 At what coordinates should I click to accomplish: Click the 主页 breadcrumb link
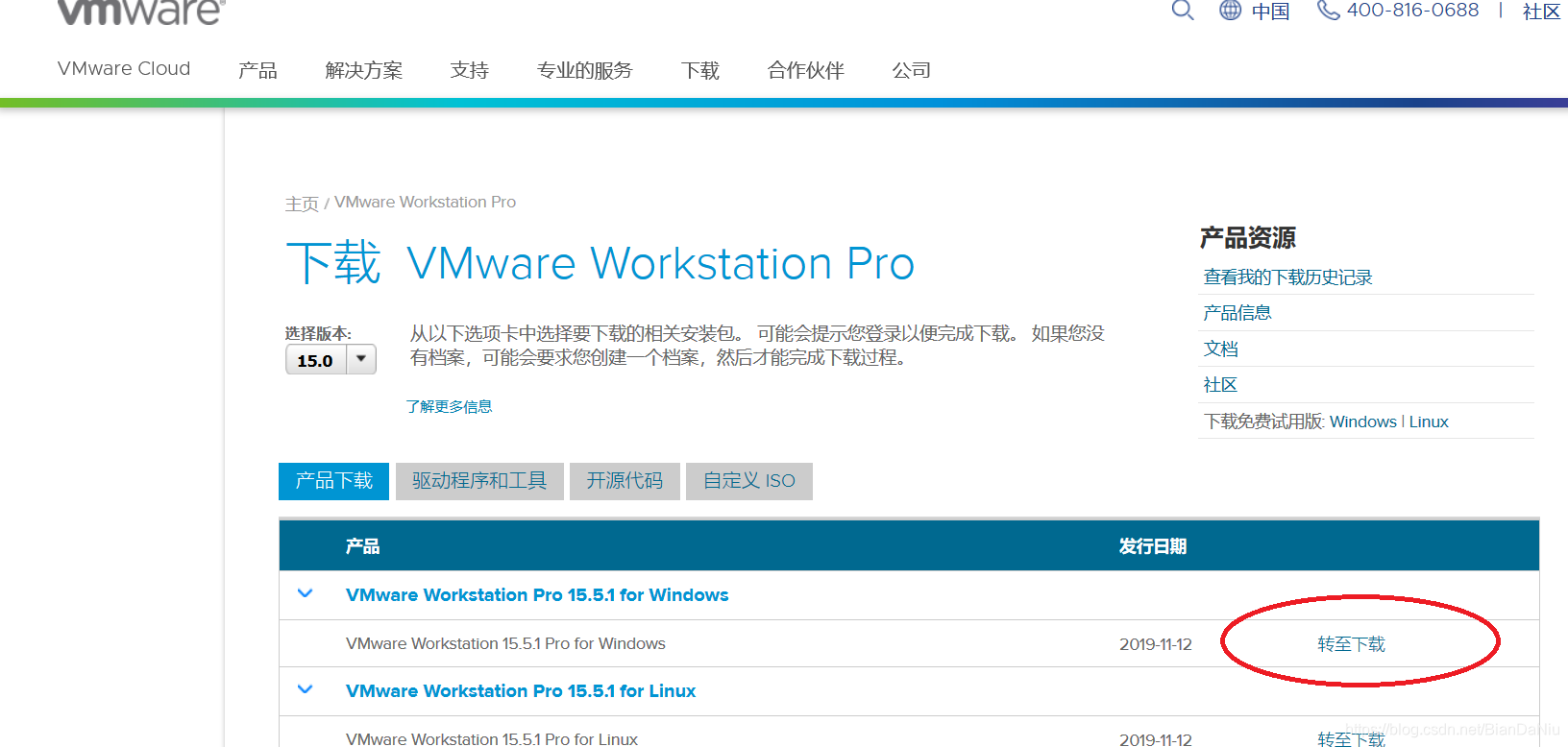[x=302, y=204]
